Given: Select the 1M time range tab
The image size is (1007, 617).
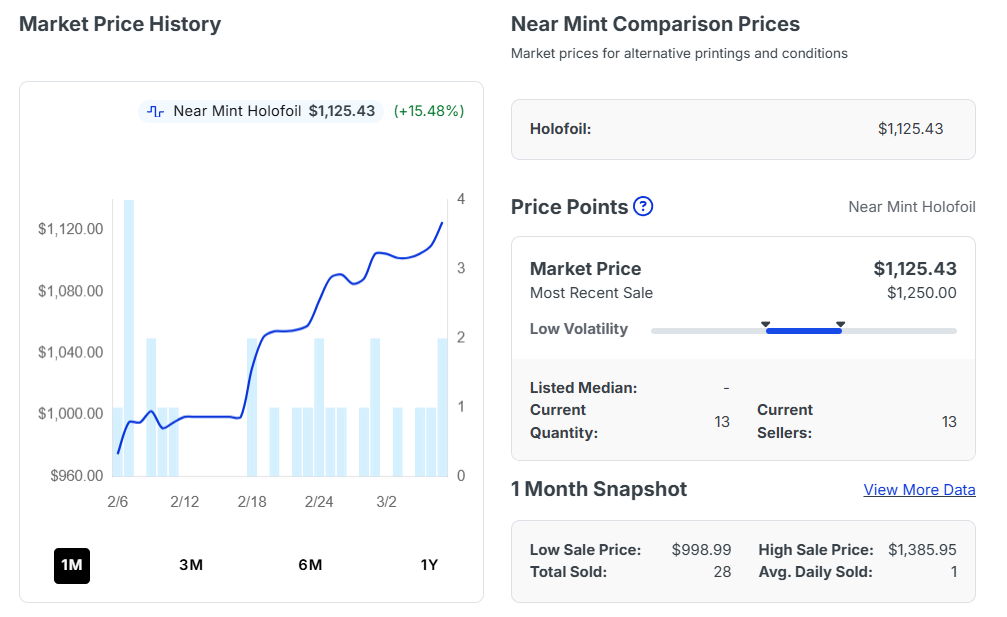Looking at the screenshot, I should pyautogui.click(x=72, y=565).
